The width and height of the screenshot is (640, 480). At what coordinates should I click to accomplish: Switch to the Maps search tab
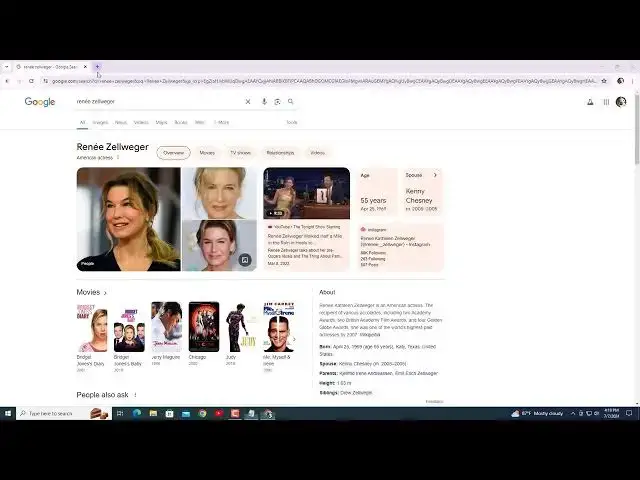pyautogui.click(x=162, y=122)
